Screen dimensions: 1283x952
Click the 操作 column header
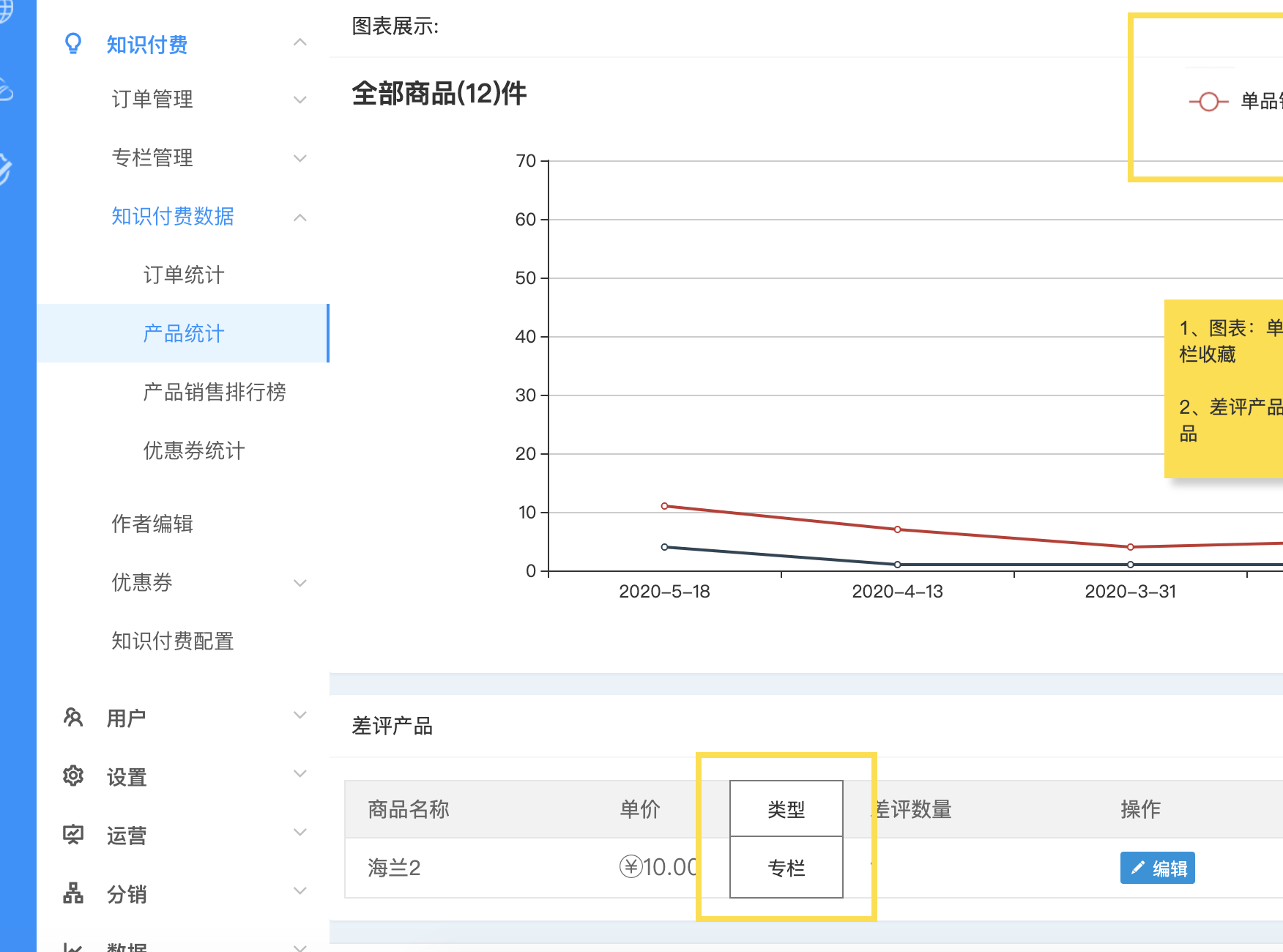coord(1141,809)
